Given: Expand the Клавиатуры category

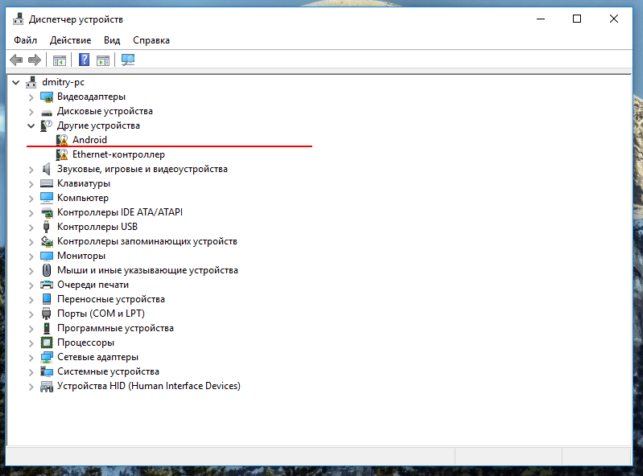Looking at the screenshot, I should [31, 184].
